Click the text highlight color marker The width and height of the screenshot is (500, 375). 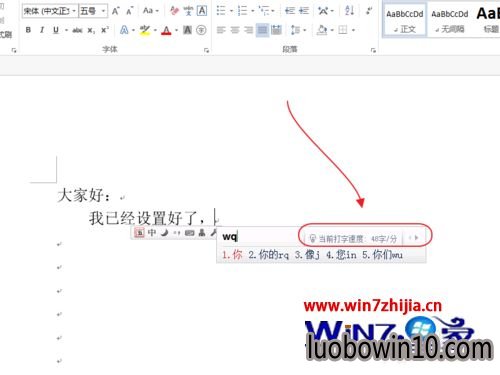pyautogui.click(x=145, y=30)
